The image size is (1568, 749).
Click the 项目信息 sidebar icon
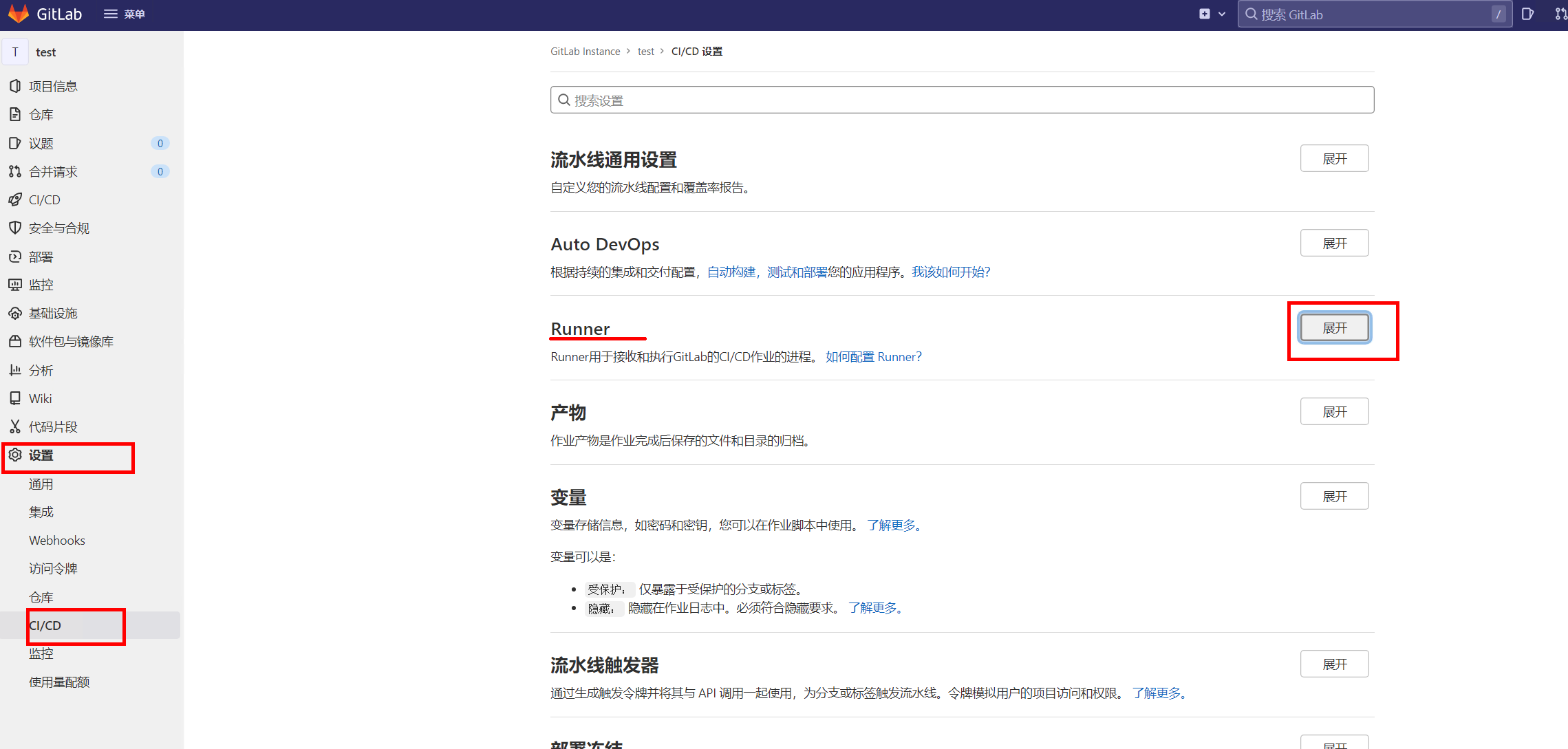click(x=15, y=86)
